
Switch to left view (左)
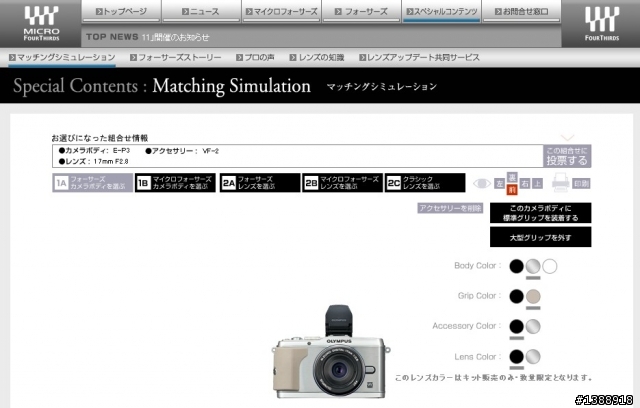tap(500, 184)
